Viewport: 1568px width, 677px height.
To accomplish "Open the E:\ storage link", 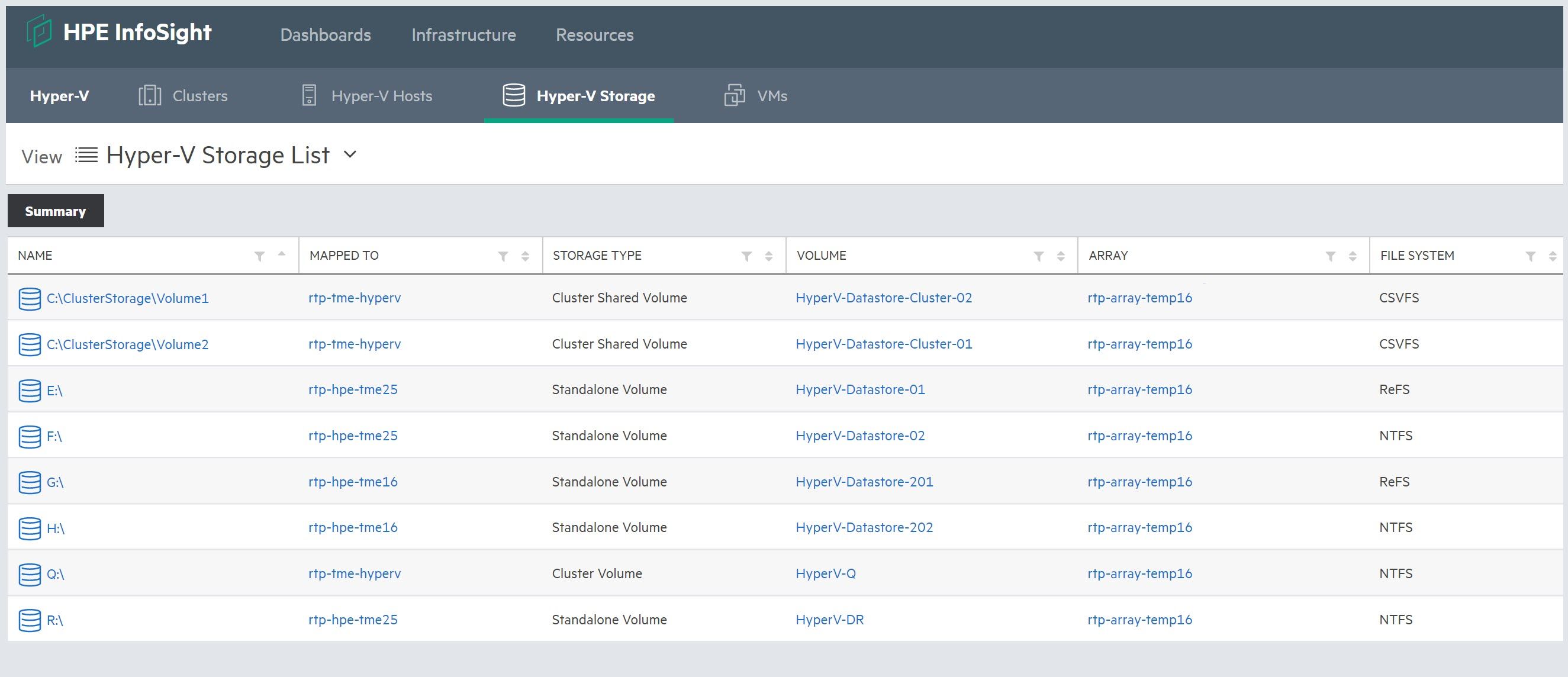I will click(x=55, y=390).
